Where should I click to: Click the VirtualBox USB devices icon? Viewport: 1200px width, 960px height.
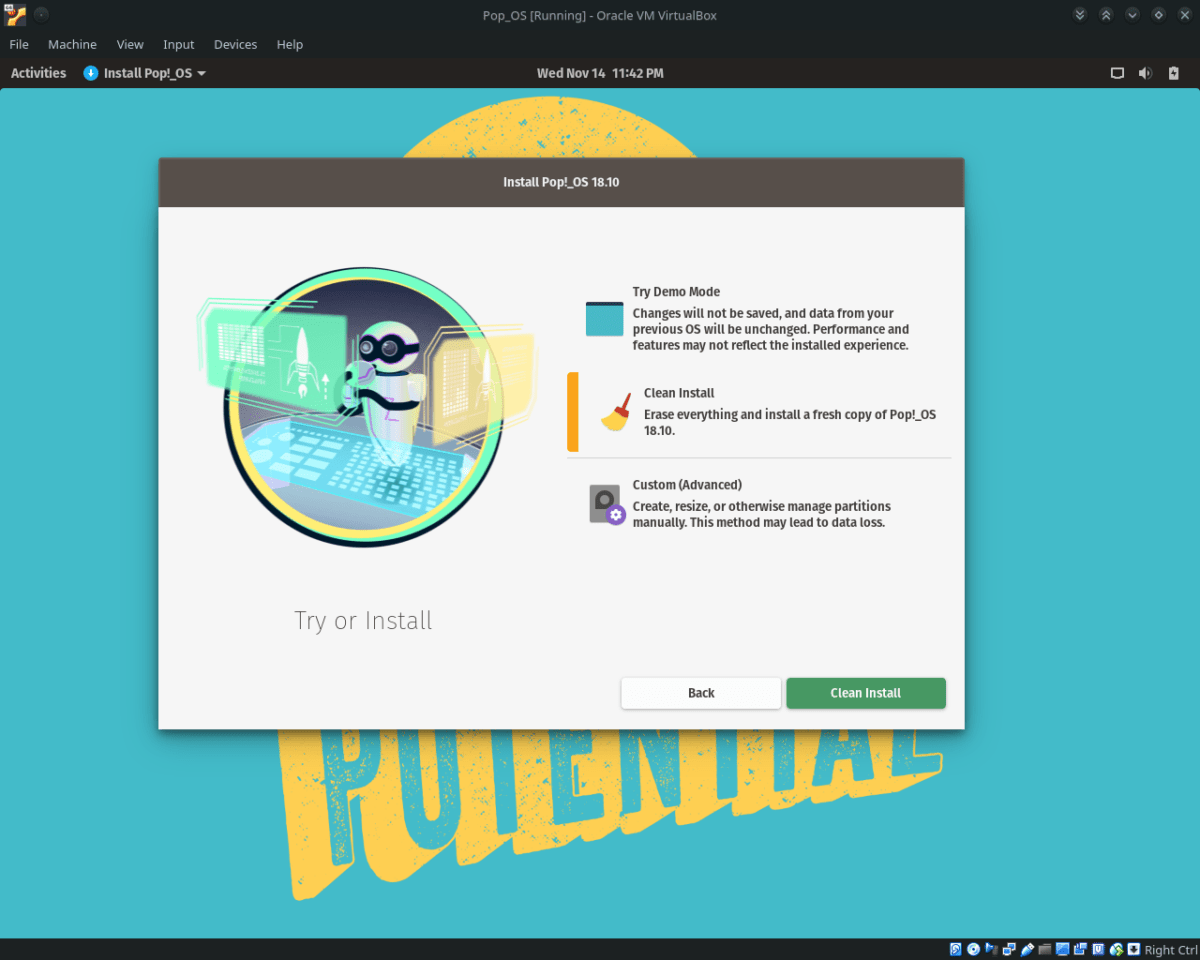point(1027,949)
